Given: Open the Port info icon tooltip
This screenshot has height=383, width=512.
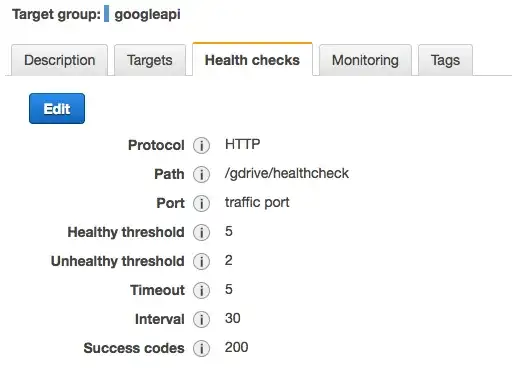Looking at the screenshot, I should 201,203.
